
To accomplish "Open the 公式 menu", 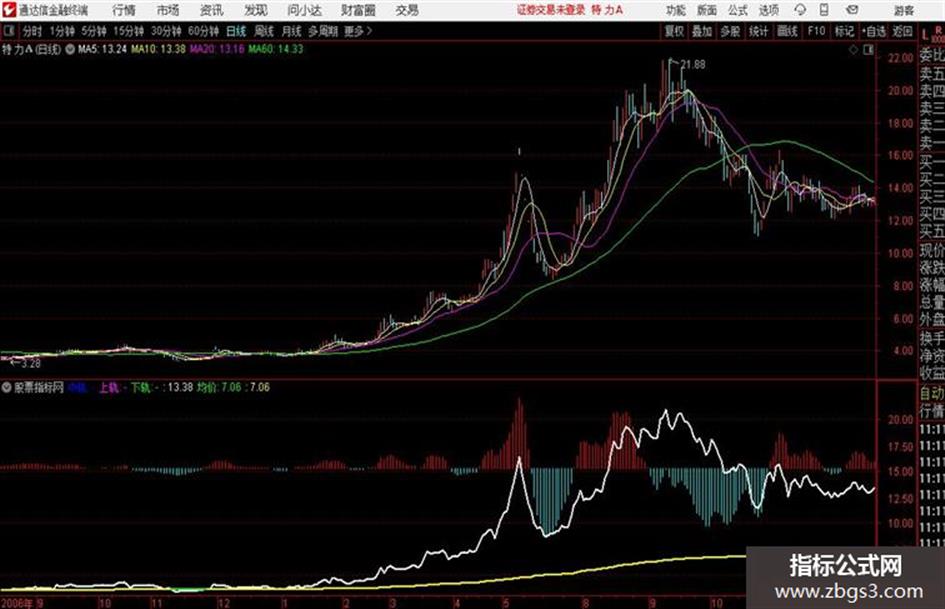I will 738,10.
